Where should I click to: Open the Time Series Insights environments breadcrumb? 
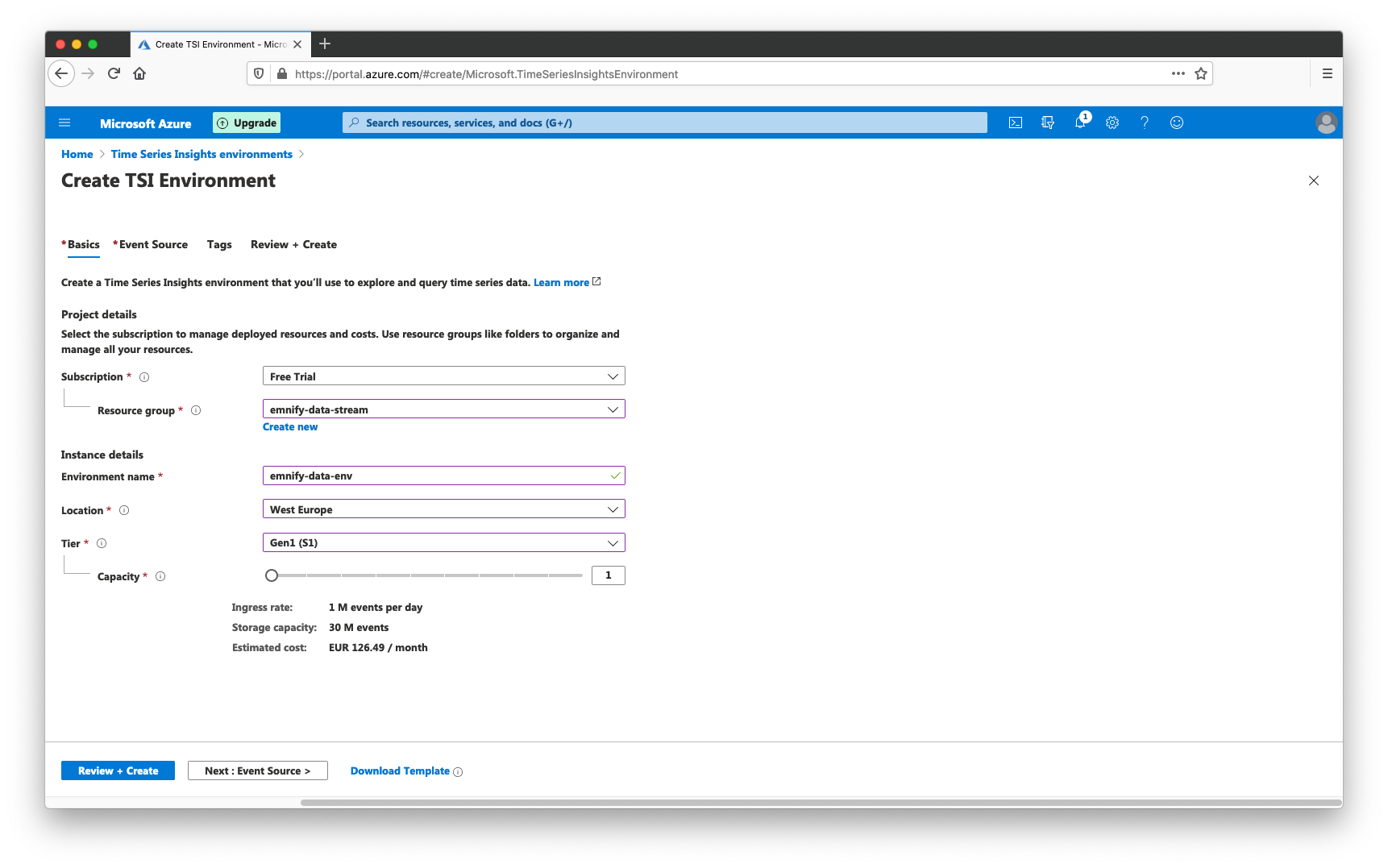click(202, 154)
